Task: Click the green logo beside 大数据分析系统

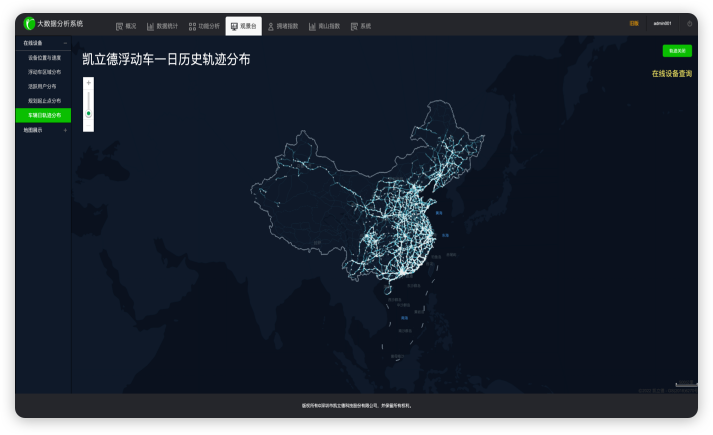Action: click(29, 23)
